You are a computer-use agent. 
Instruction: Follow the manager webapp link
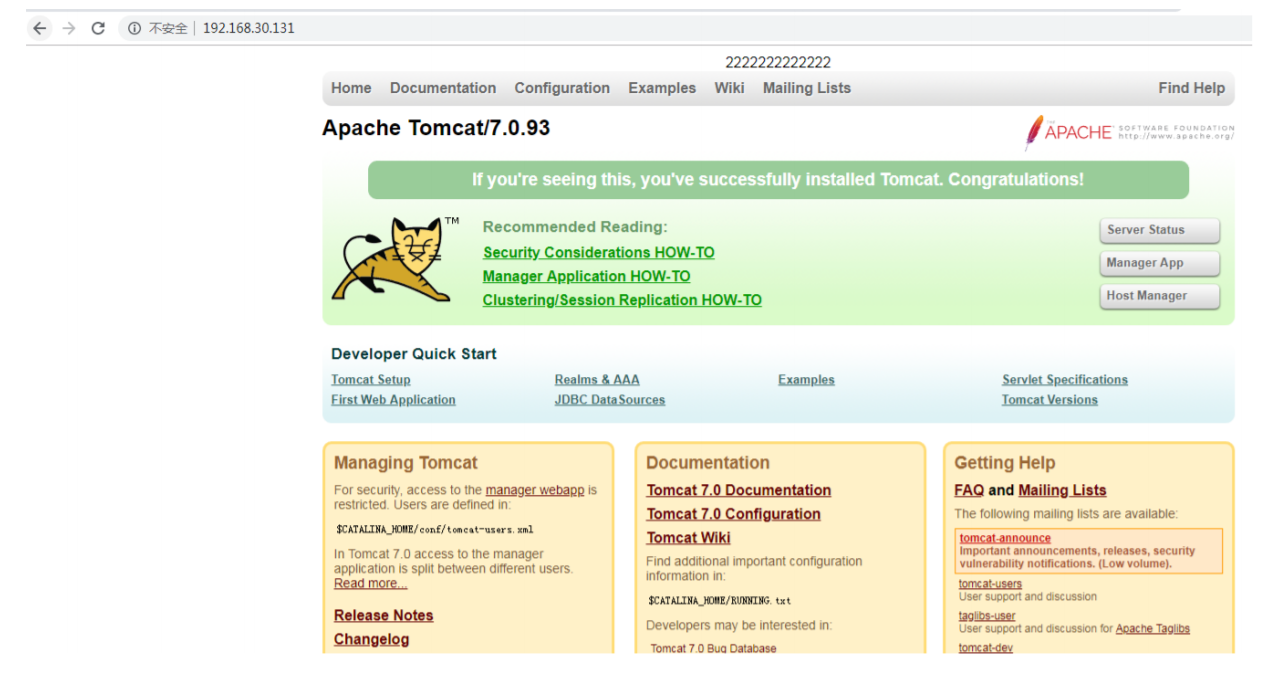pos(535,490)
